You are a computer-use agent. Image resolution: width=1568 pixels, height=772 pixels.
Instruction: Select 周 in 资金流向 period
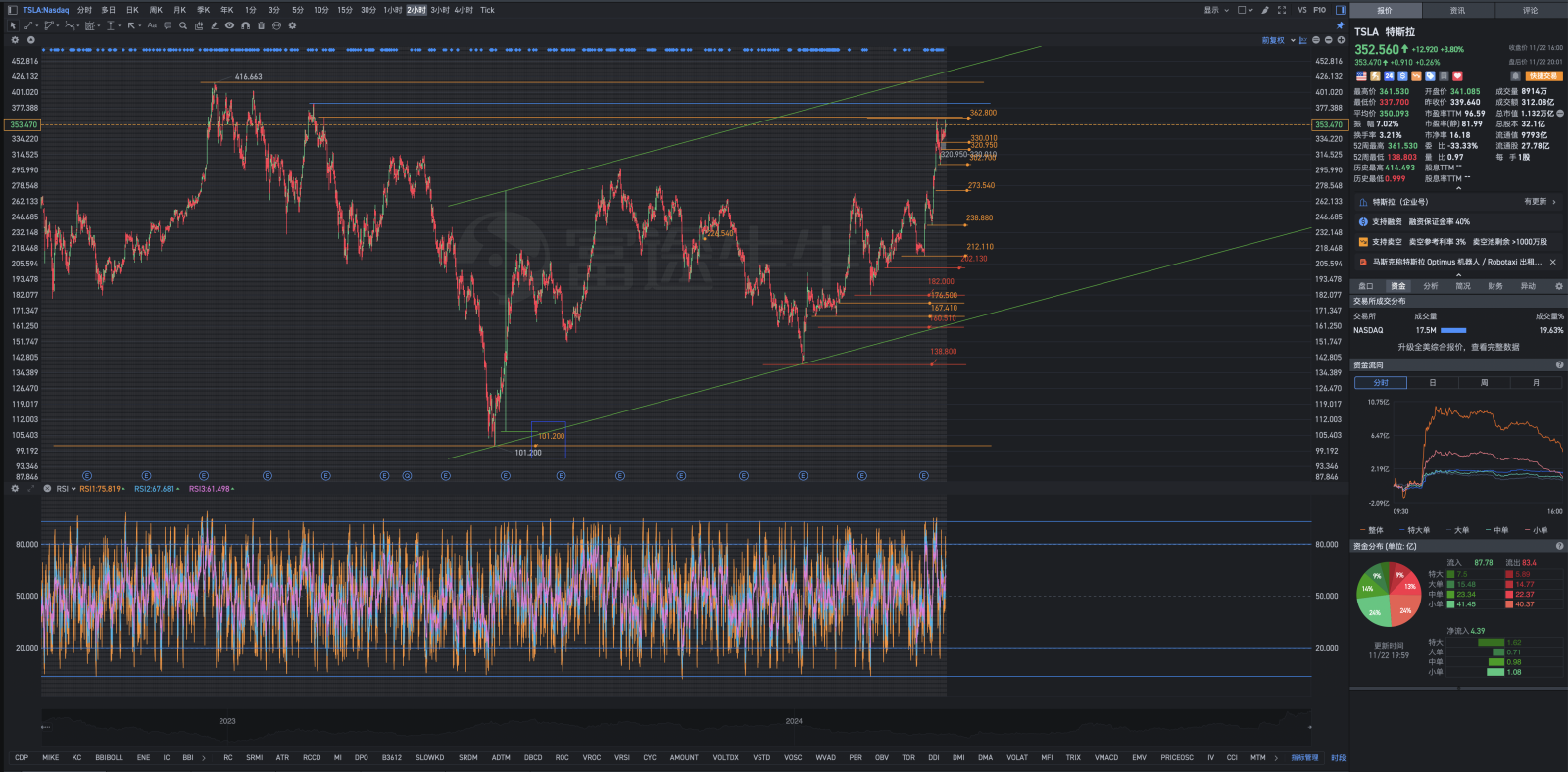[1484, 382]
